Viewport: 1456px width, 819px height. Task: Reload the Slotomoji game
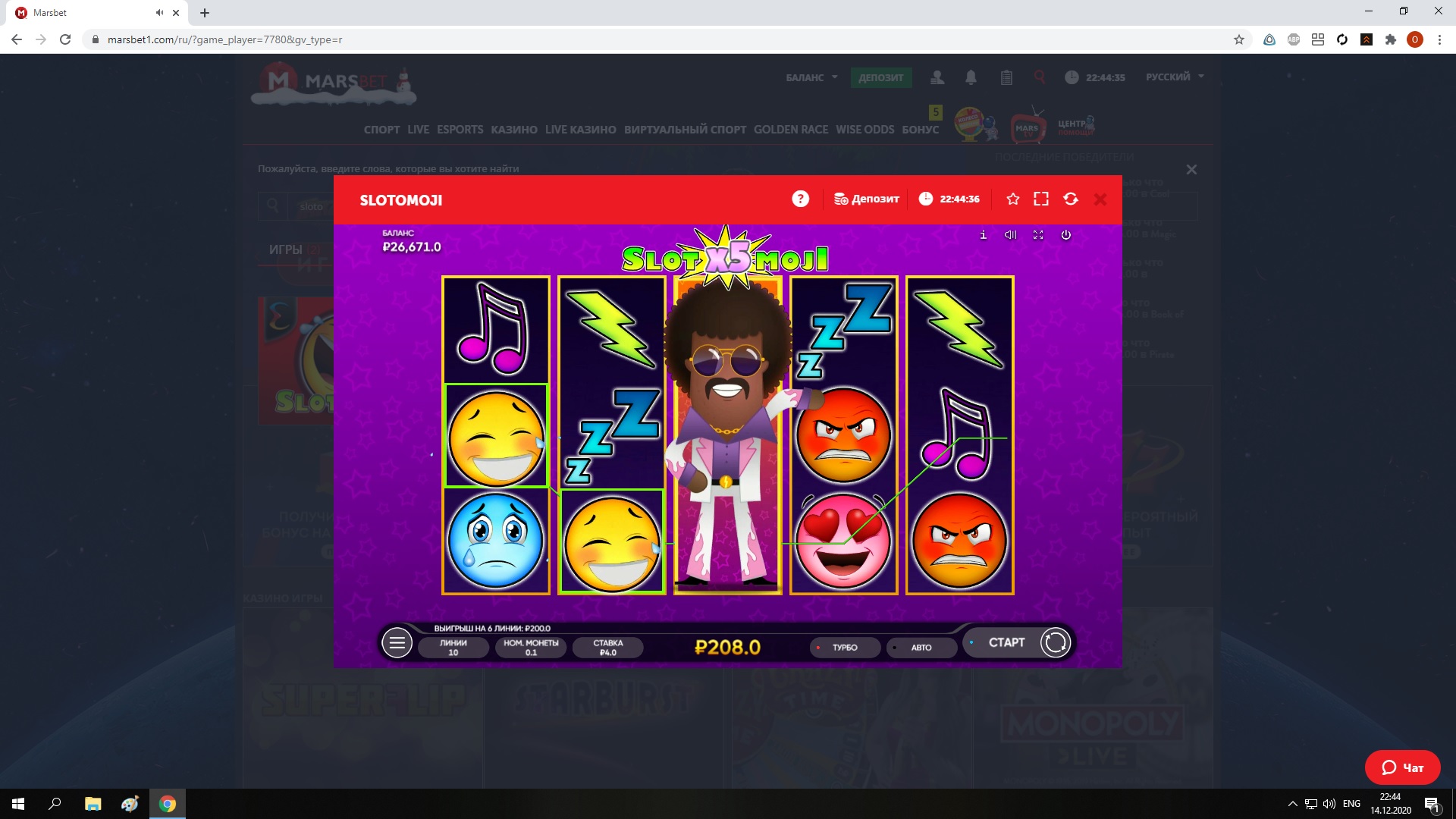(1071, 199)
